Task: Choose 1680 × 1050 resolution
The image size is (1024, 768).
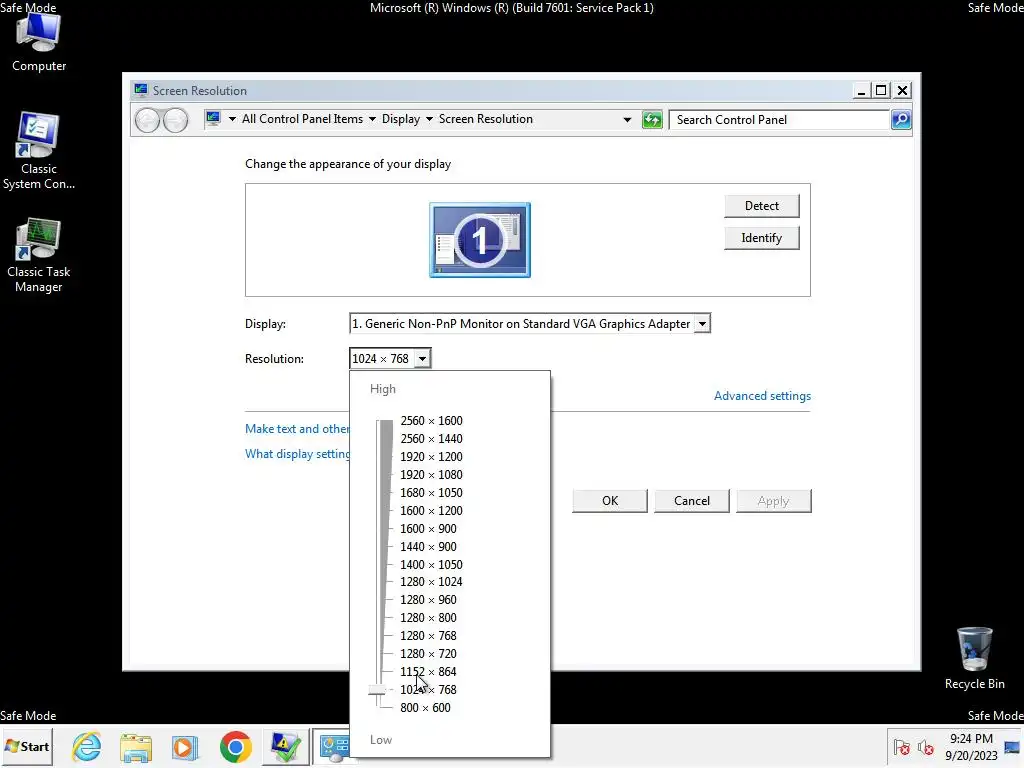Action: [x=431, y=492]
